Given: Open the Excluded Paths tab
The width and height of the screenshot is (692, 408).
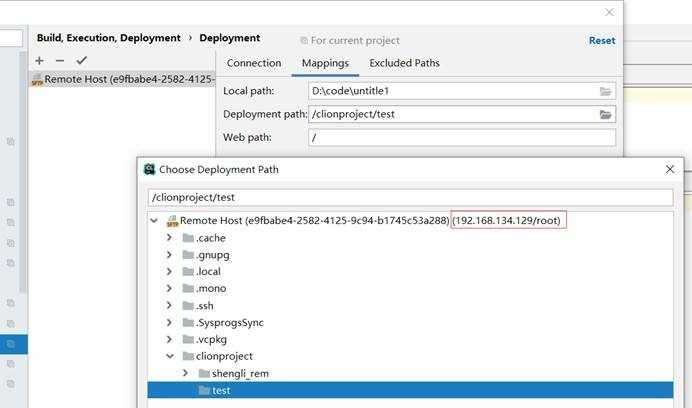Looking at the screenshot, I should 404,63.
